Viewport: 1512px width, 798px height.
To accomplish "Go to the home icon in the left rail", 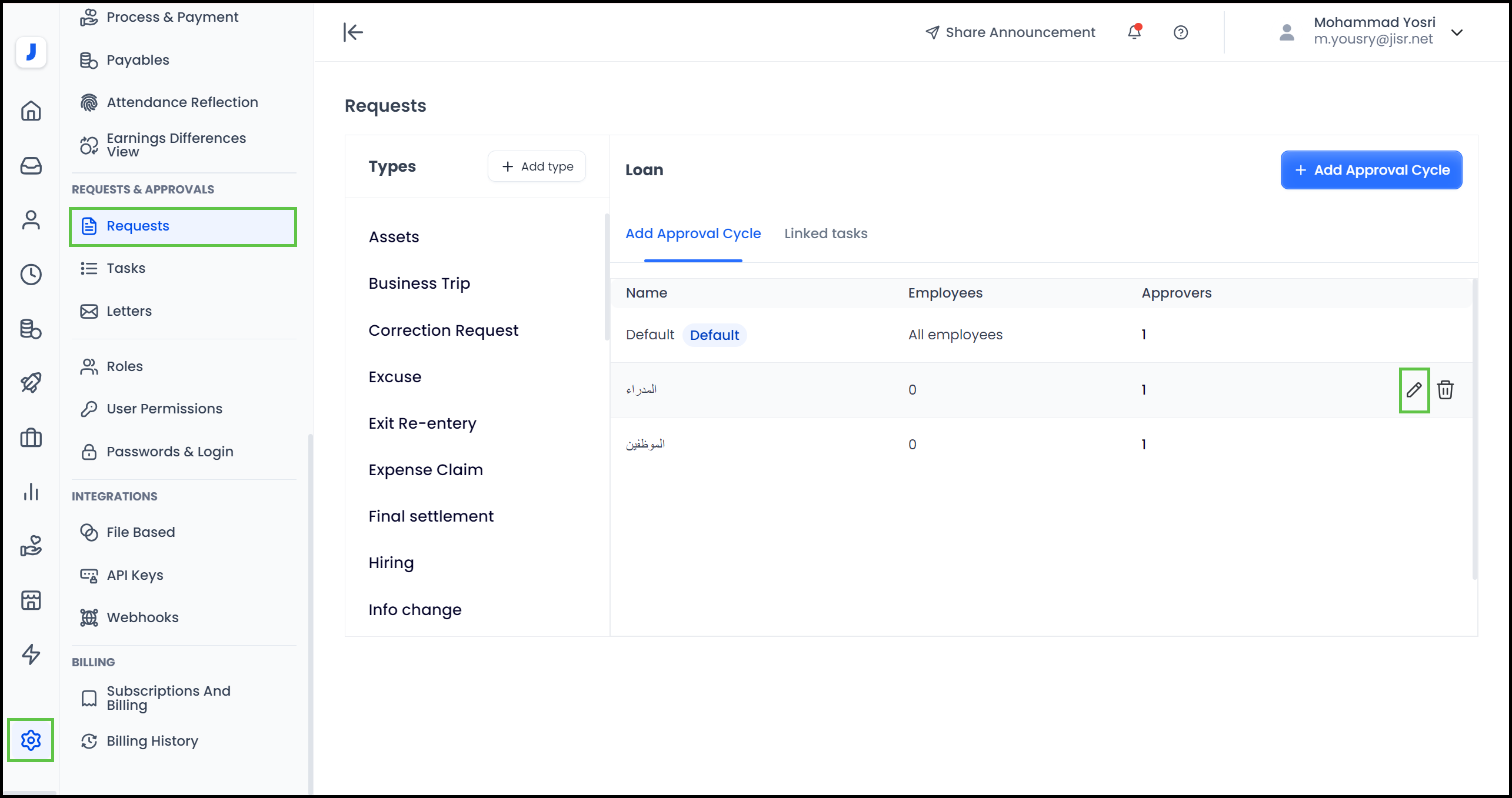I will pos(31,111).
